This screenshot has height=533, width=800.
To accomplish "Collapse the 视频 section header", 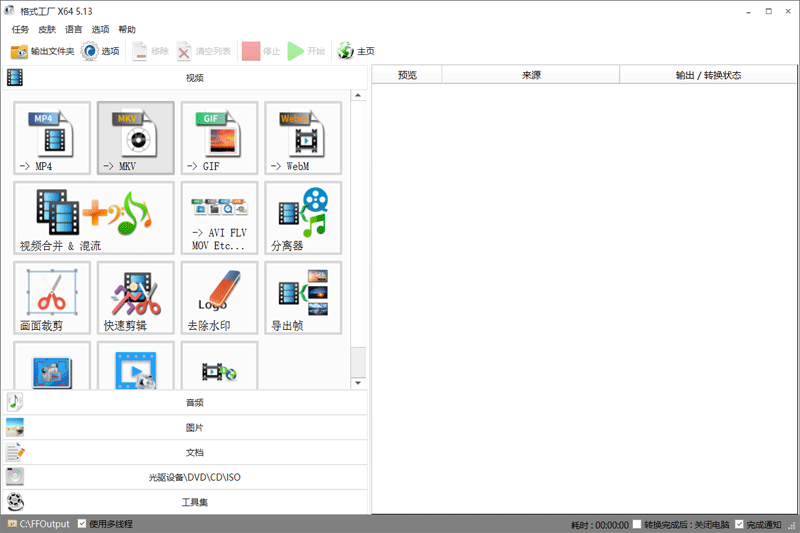I will pyautogui.click(x=185, y=78).
